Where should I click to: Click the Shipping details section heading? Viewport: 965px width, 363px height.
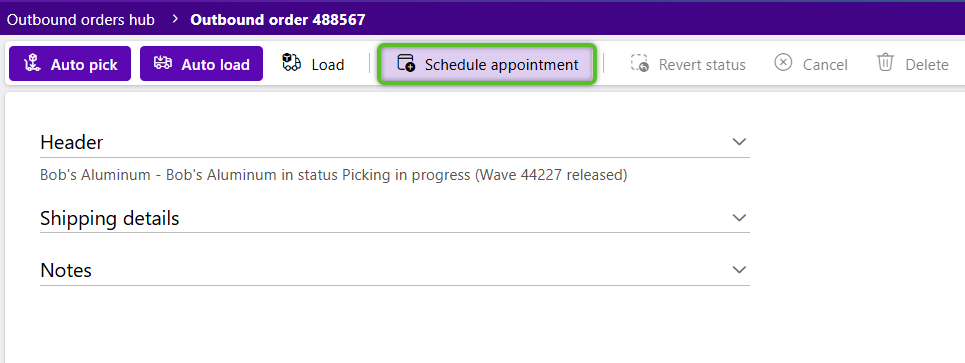coord(110,218)
